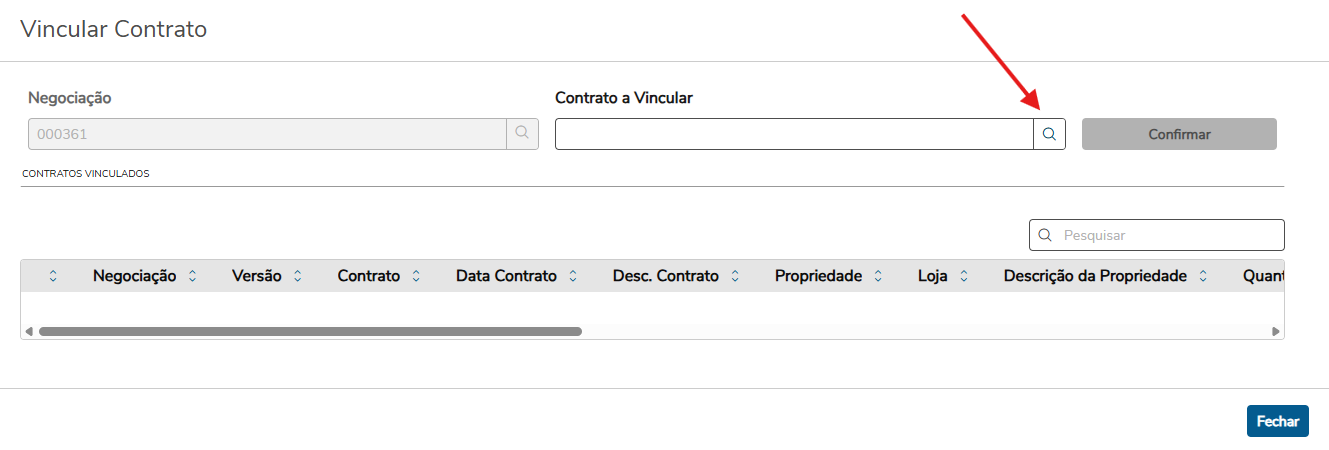Click search icon for Contrato a Vincular
1329x450 pixels.
tap(1049, 134)
